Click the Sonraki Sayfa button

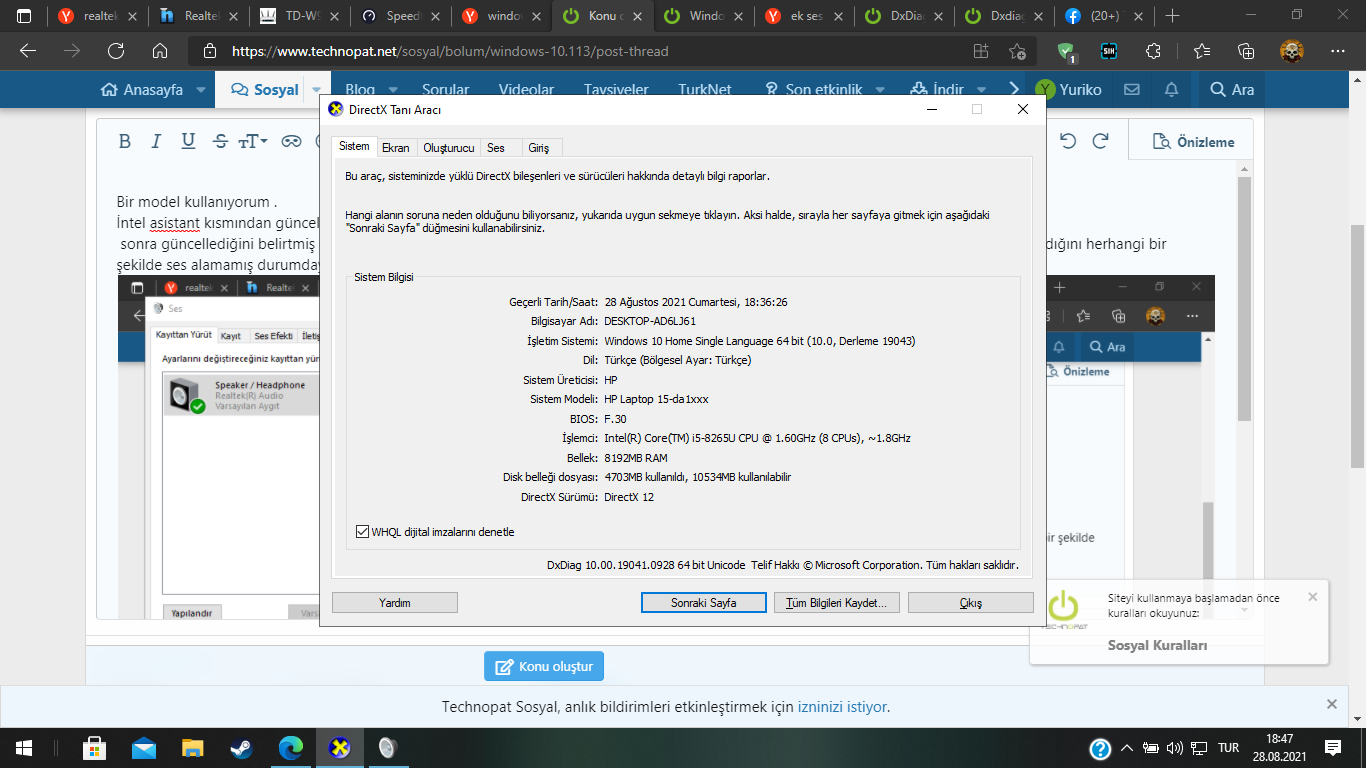click(x=703, y=603)
